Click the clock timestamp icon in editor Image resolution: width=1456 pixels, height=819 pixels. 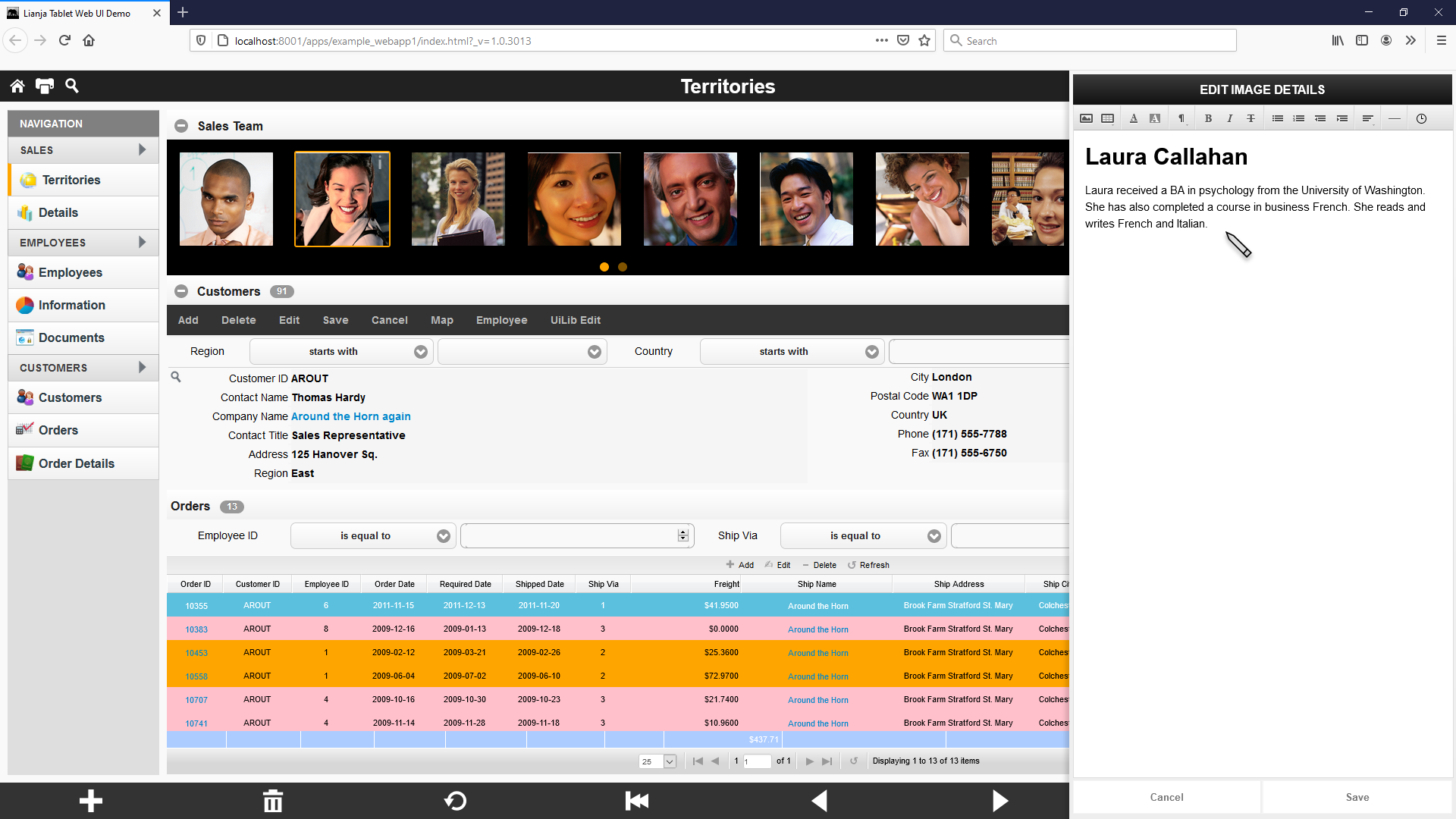[x=1421, y=118]
